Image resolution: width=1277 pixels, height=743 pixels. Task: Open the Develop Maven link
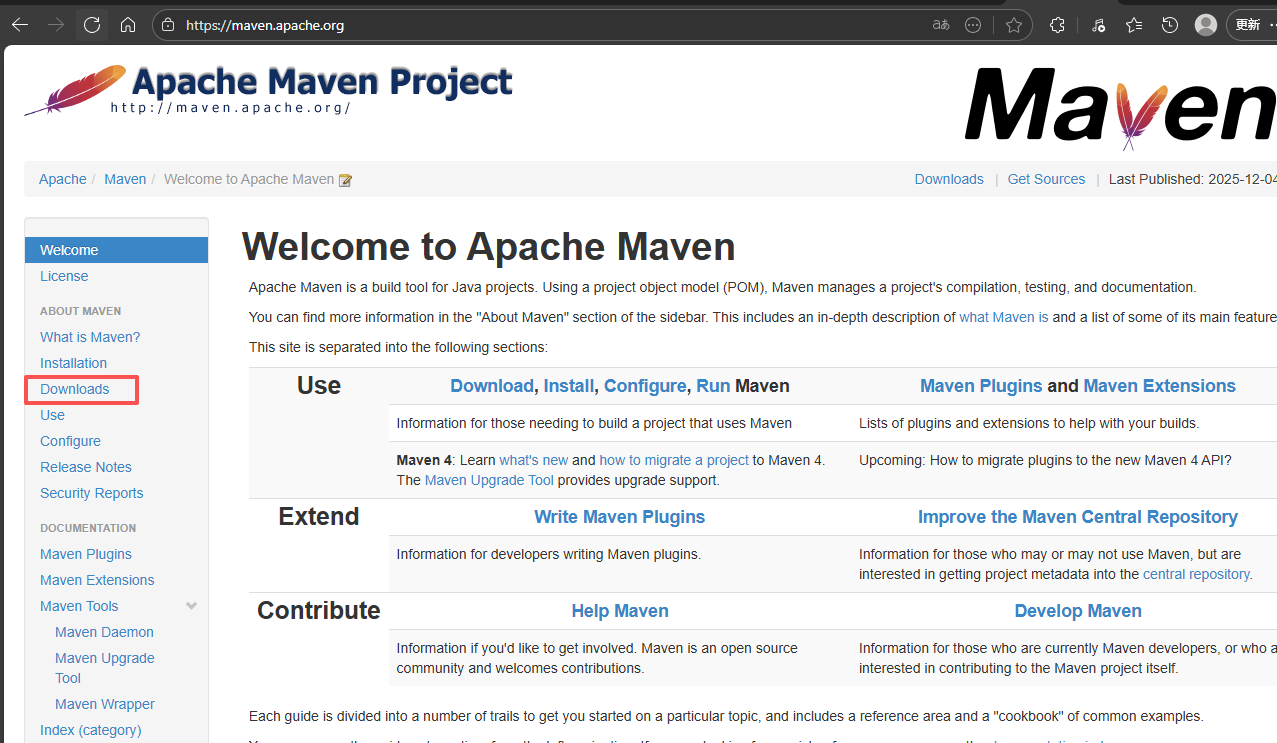tap(1078, 611)
